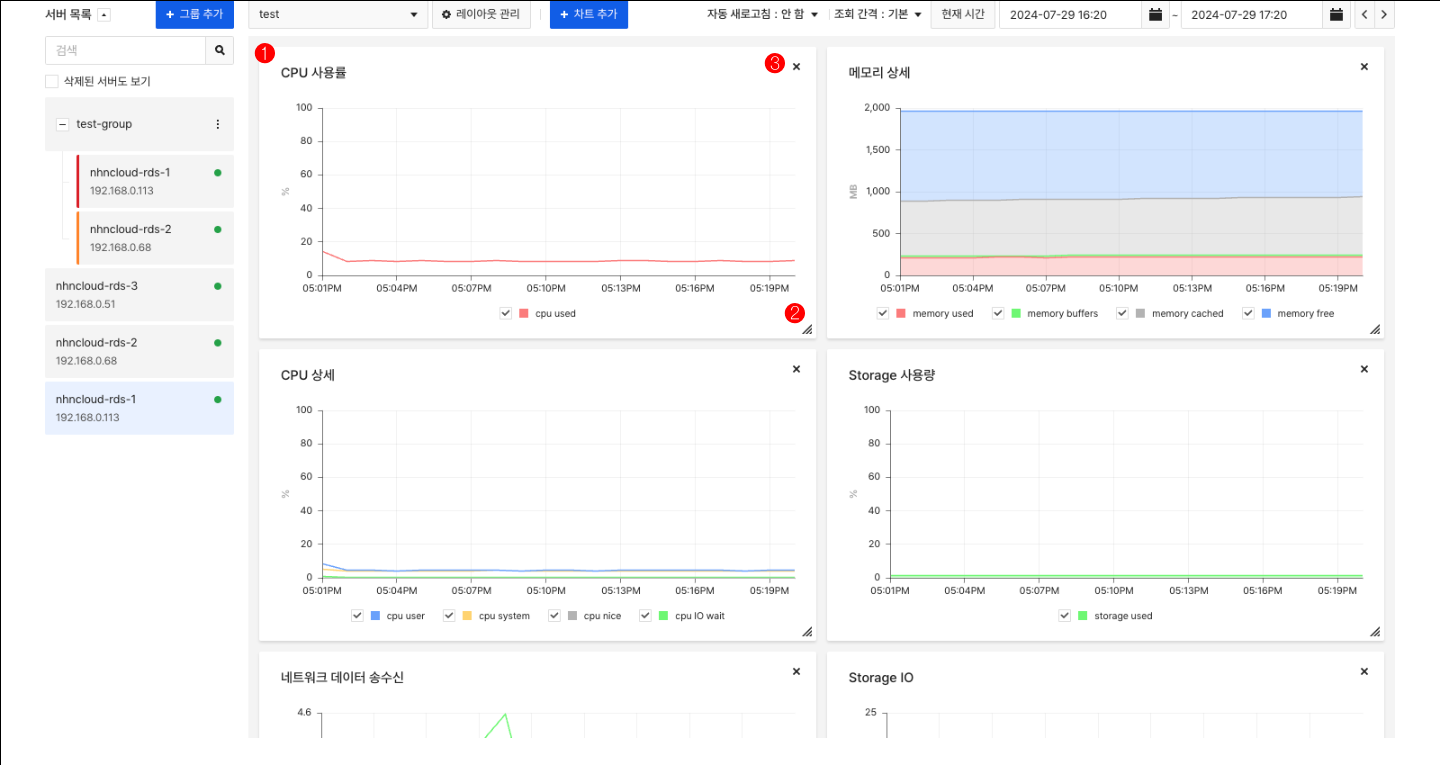
Task: Collapse the 서버 목록 panel arrow
Action: (104, 15)
